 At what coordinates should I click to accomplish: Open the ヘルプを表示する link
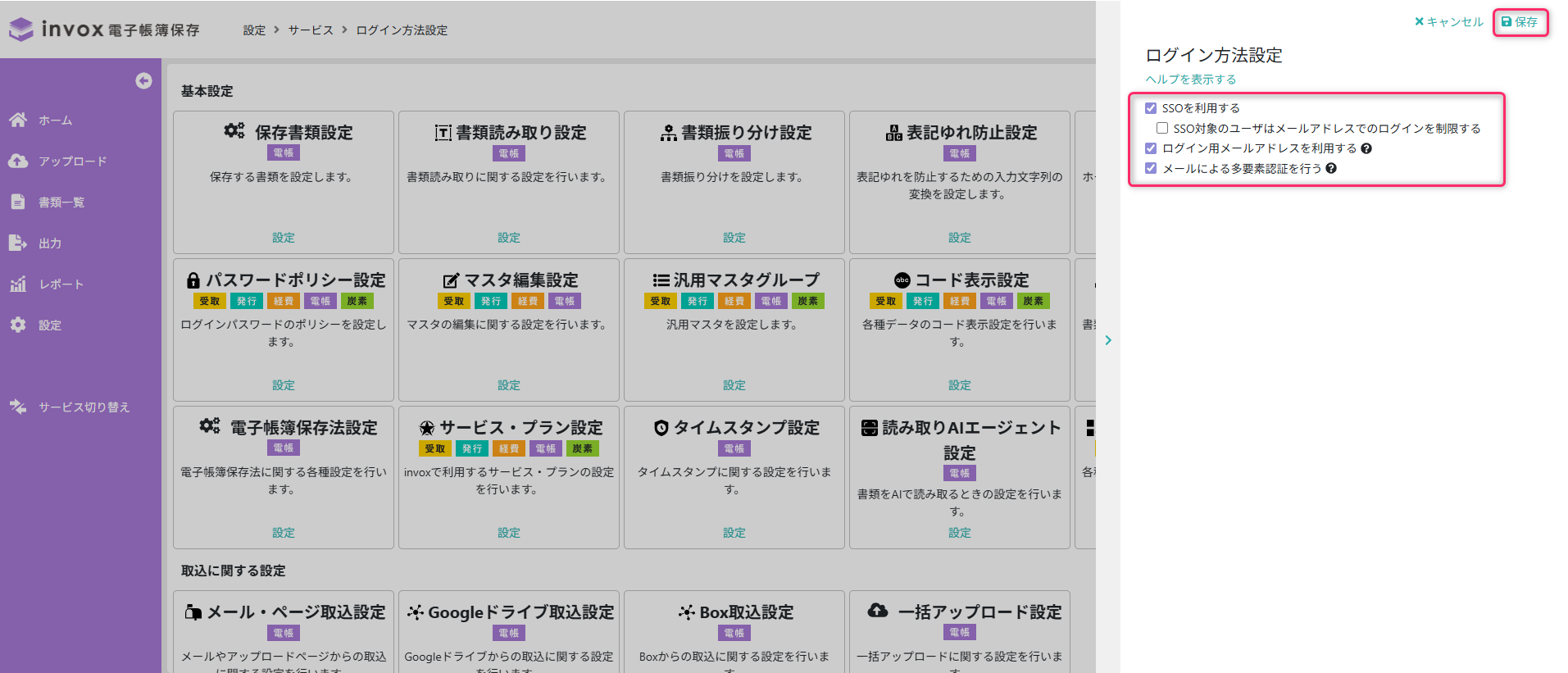coord(1190,80)
